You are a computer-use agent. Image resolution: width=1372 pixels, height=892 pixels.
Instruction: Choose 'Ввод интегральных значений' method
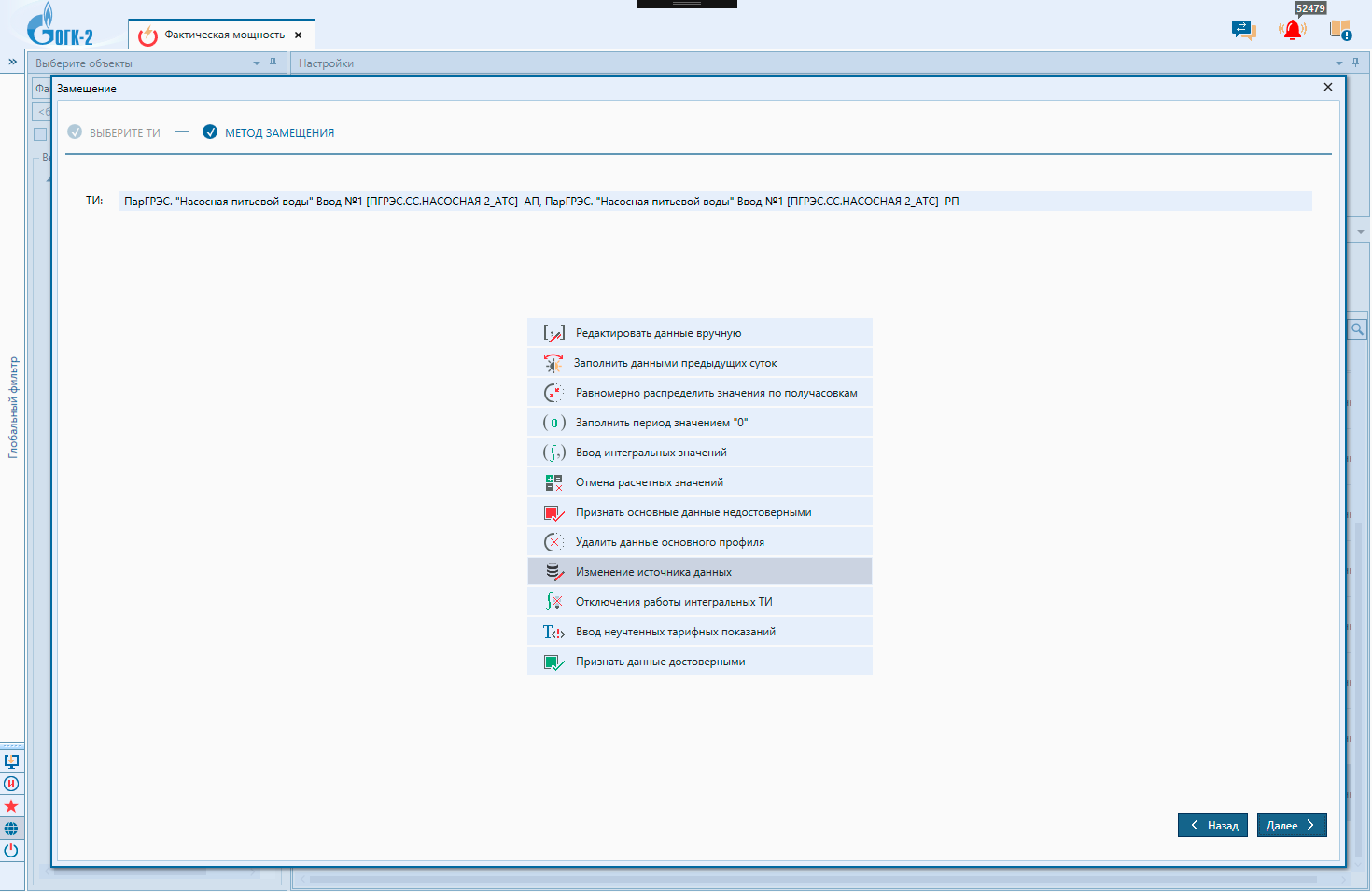point(699,453)
